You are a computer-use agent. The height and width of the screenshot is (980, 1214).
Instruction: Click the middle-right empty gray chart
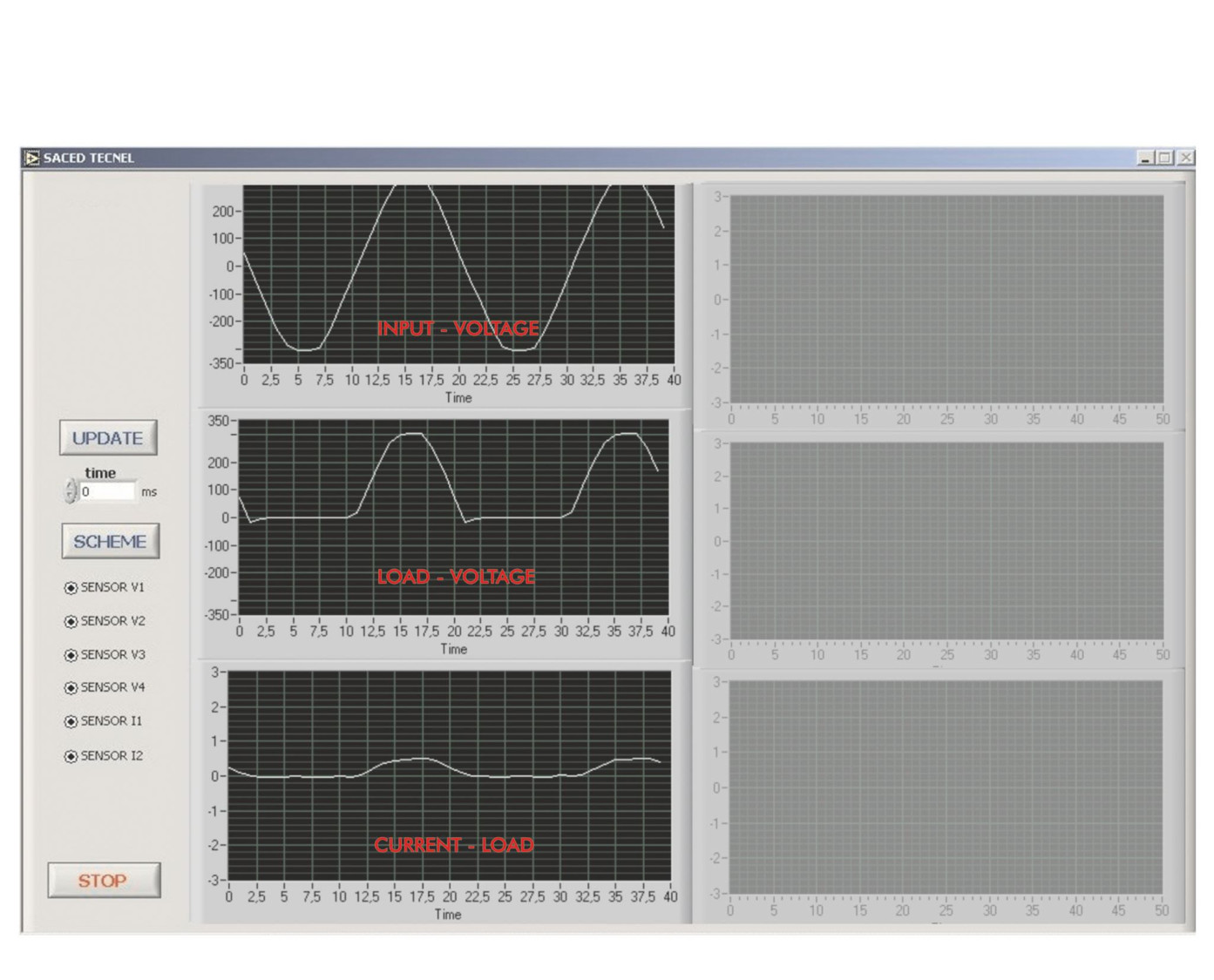[x=946, y=541]
